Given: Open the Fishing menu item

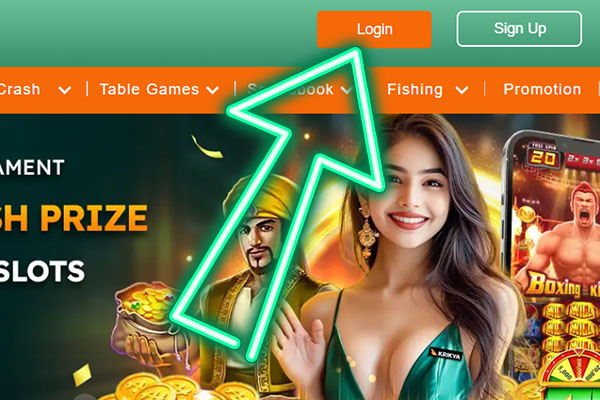Looking at the screenshot, I should tap(415, 89).
